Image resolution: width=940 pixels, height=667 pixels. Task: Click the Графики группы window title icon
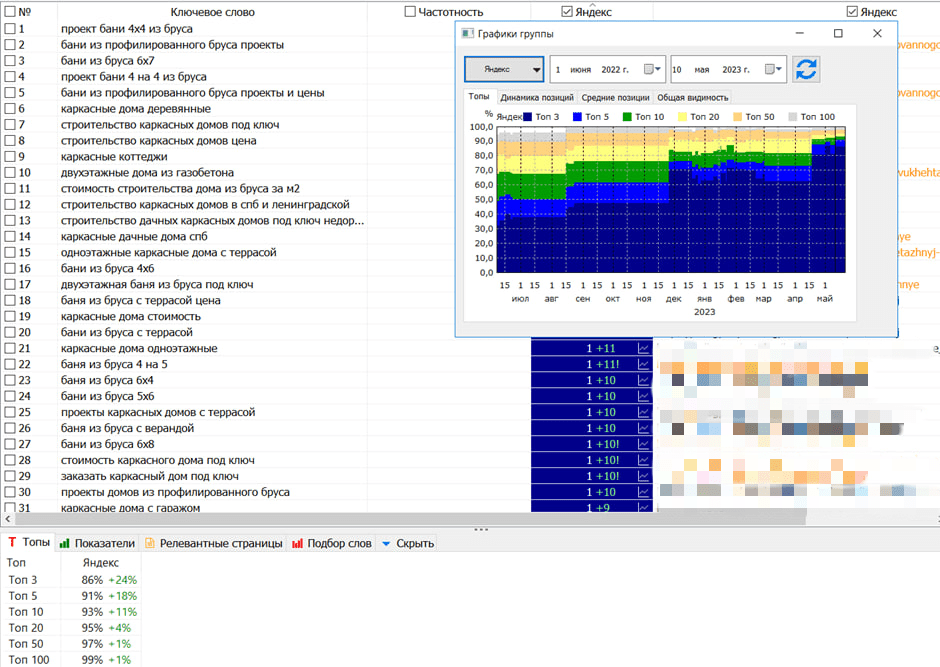tap(467, 34)
